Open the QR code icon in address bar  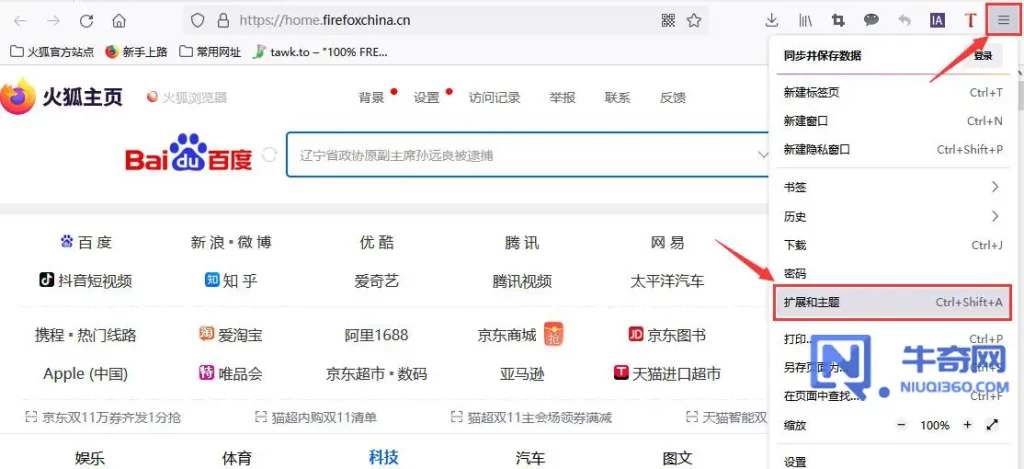click(x=668, y=20)
